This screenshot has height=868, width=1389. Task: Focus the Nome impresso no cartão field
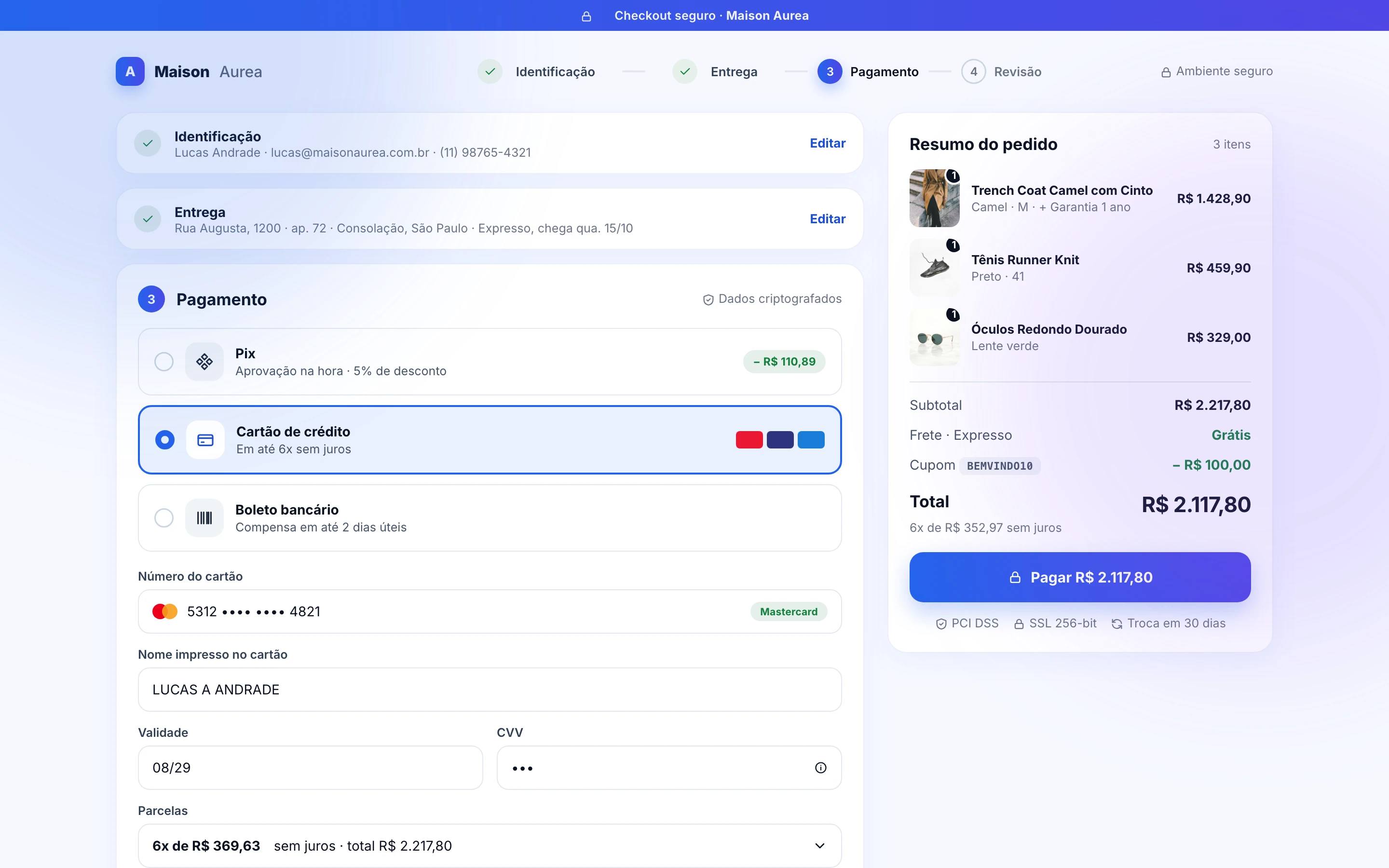click(490, 690)
